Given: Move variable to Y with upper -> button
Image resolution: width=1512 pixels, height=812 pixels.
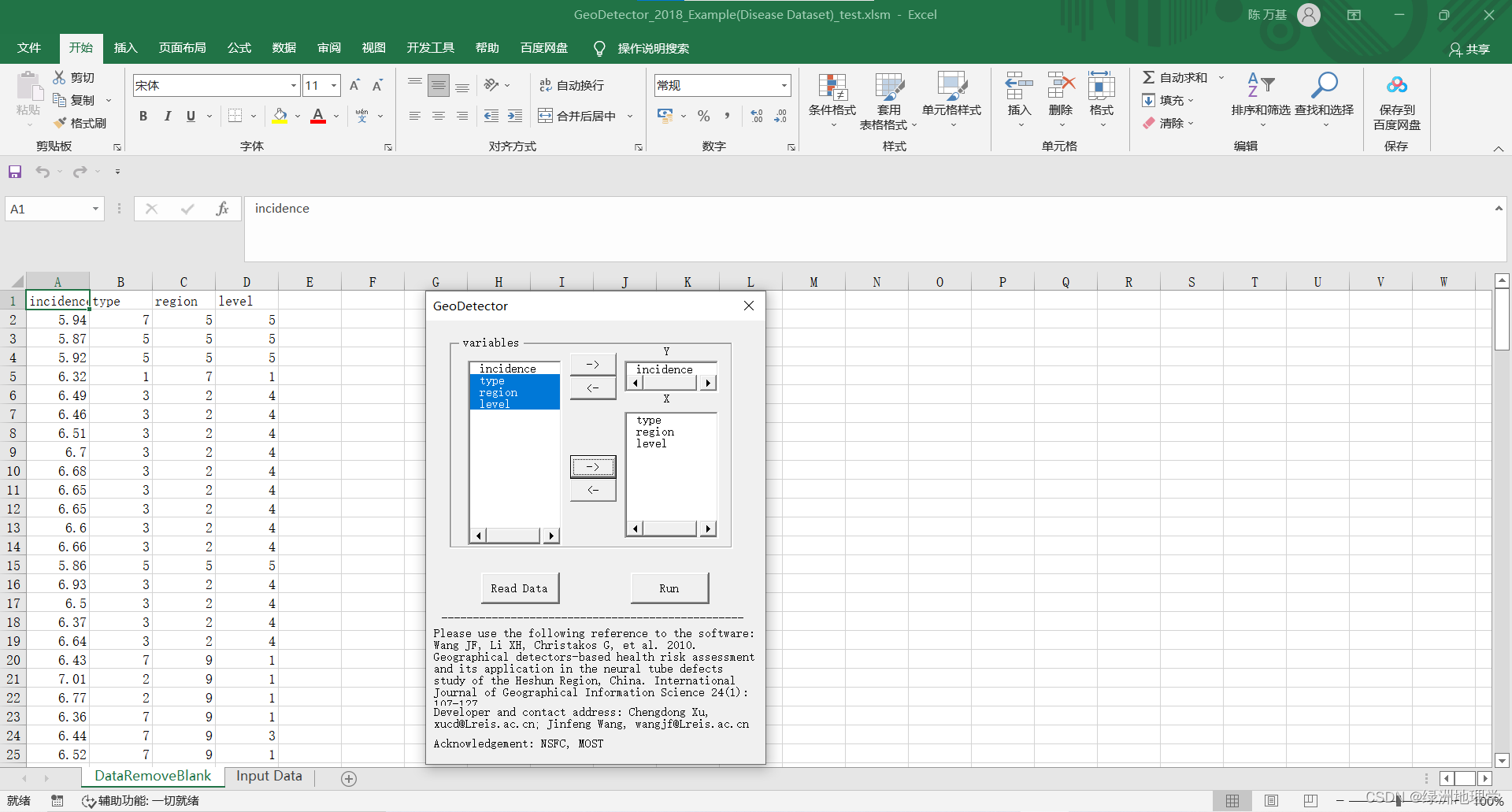Looking at the screenshot, I should [x=593, y=365].
